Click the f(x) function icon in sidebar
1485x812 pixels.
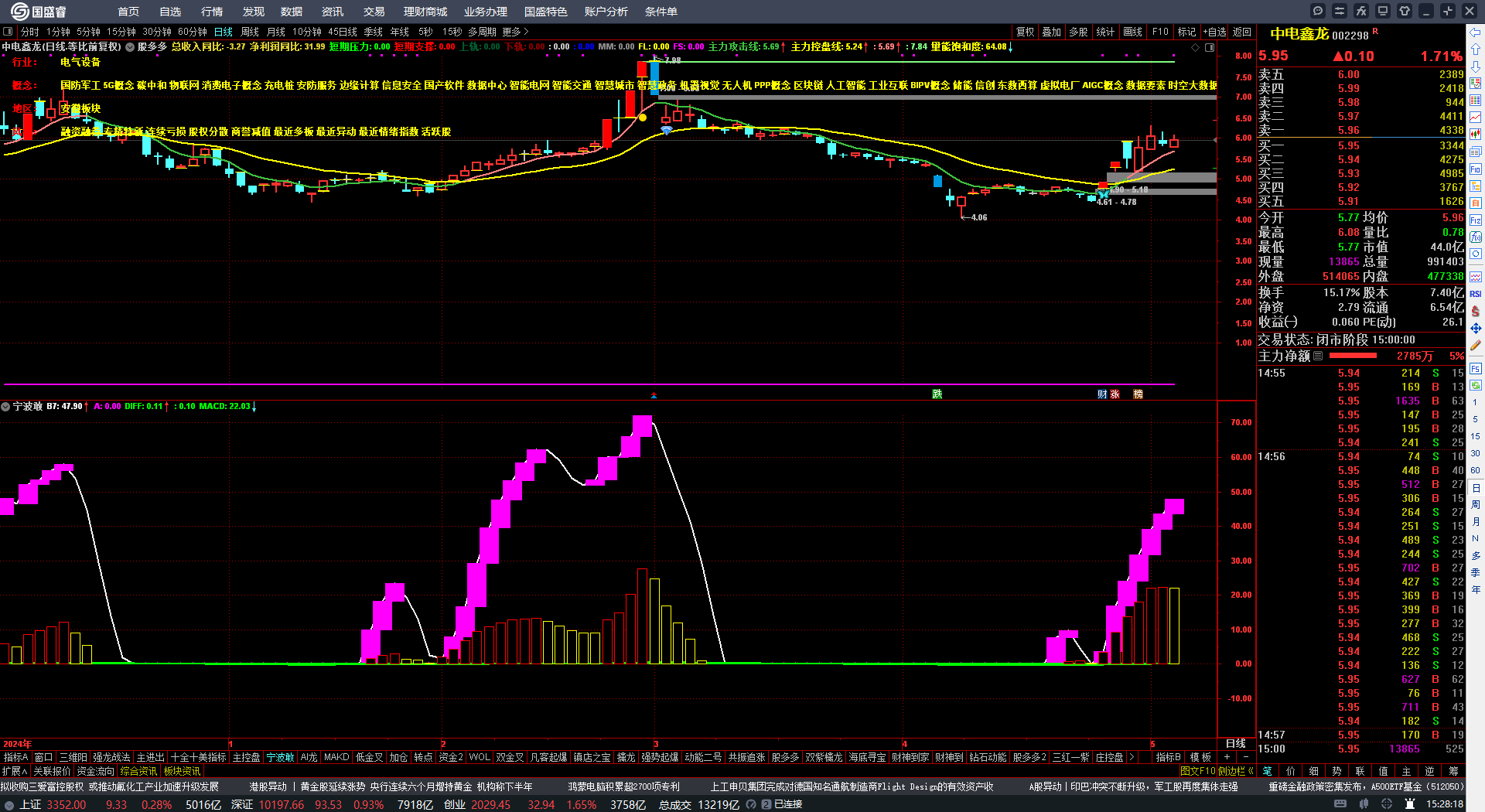(1476, 237)
